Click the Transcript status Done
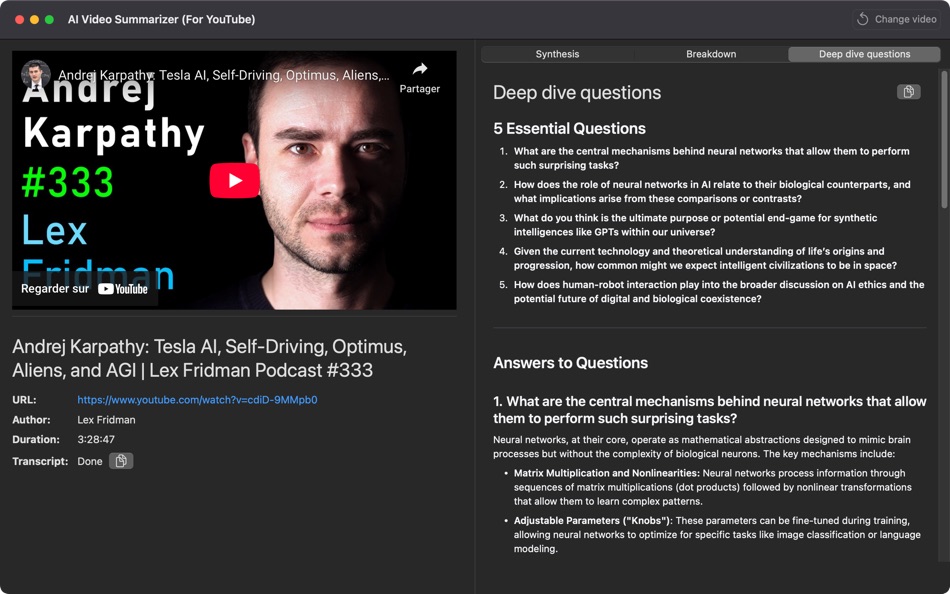The image size is (950, 594). [x=90, y=461]
